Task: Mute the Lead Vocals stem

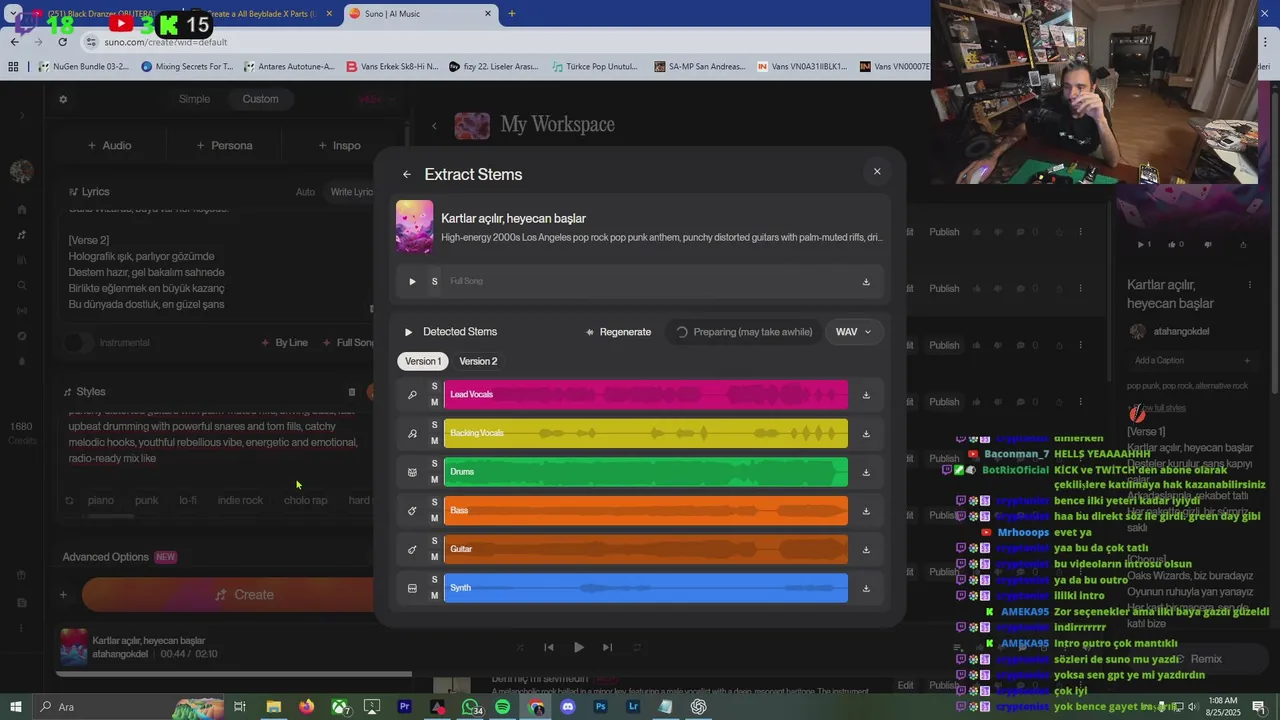Action: [434, 402]
